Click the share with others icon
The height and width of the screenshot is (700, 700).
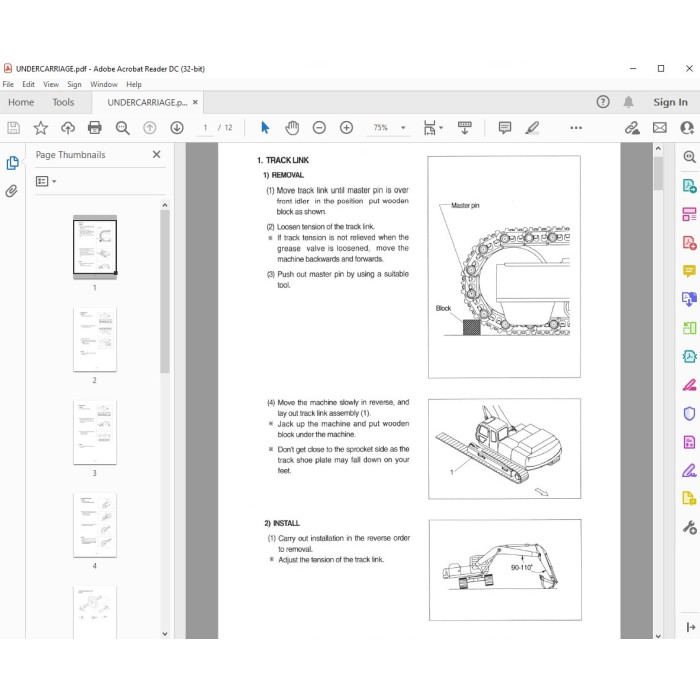pyautogui.click(x=687, y=128)
